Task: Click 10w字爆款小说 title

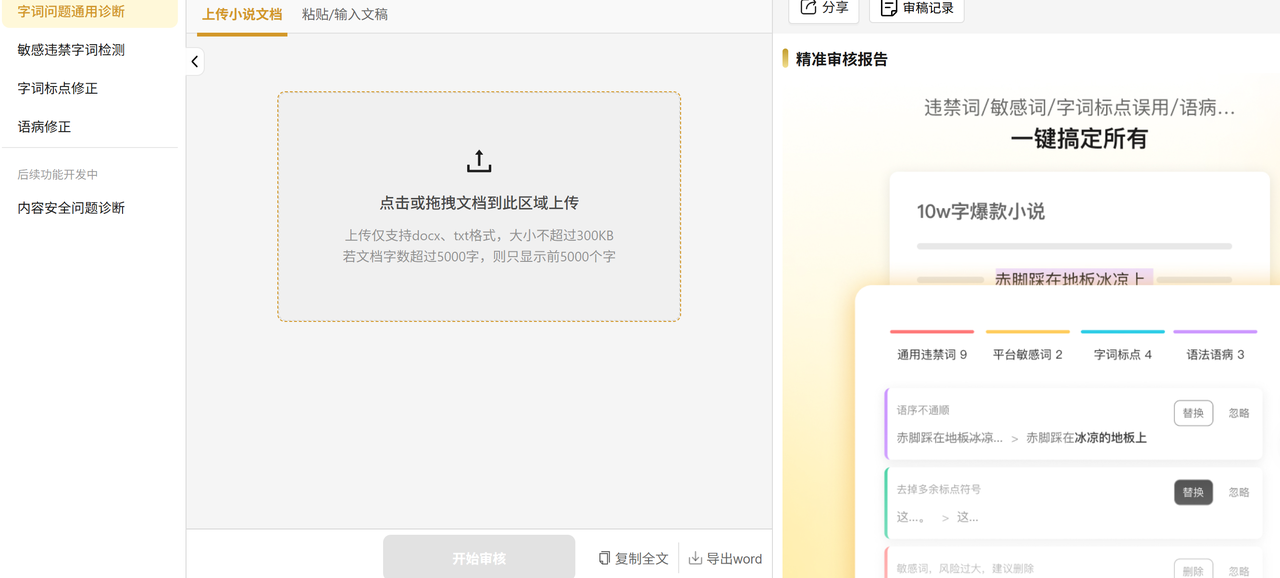Action: [x=981, y=211]
